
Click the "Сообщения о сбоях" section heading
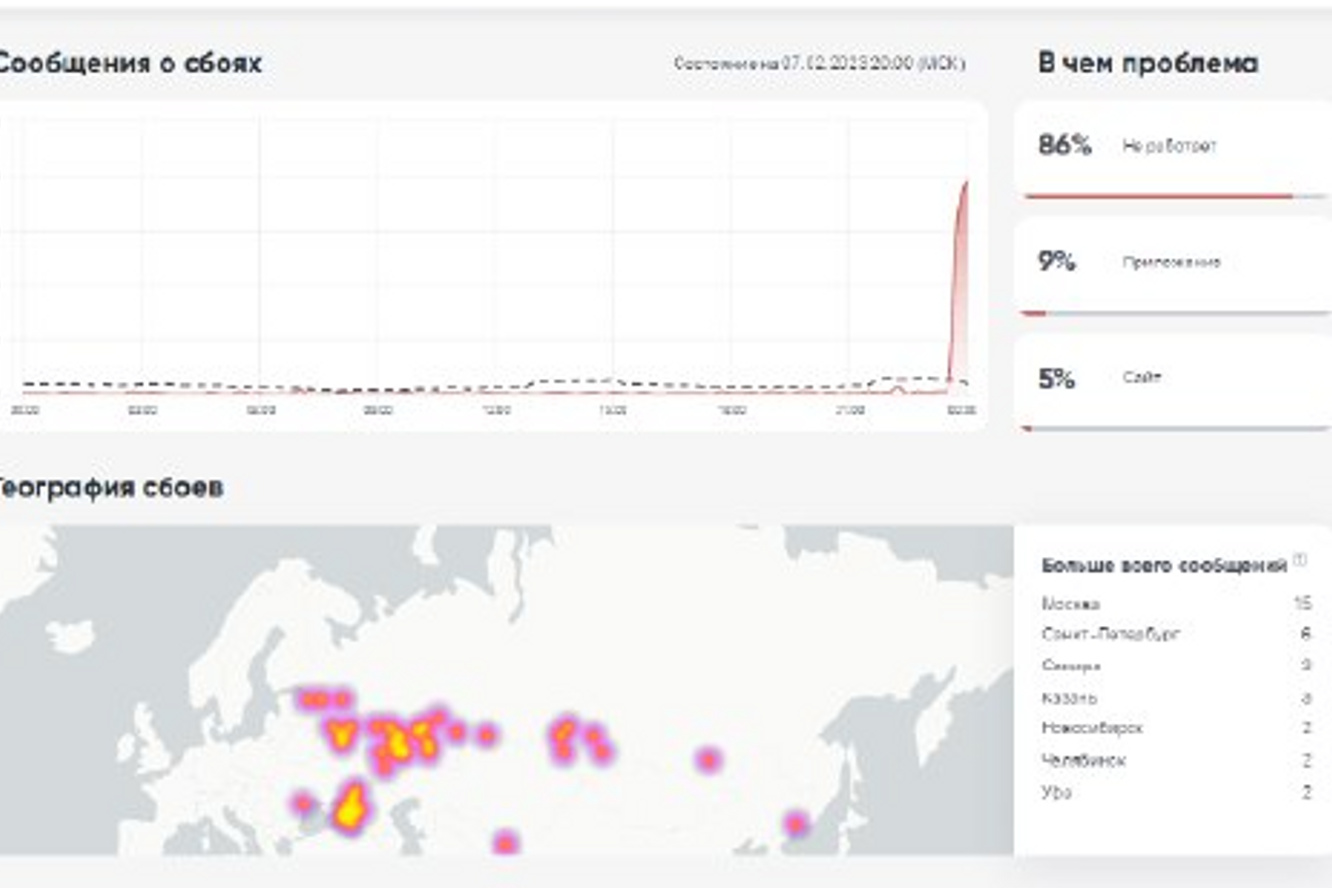coord(128,63)
